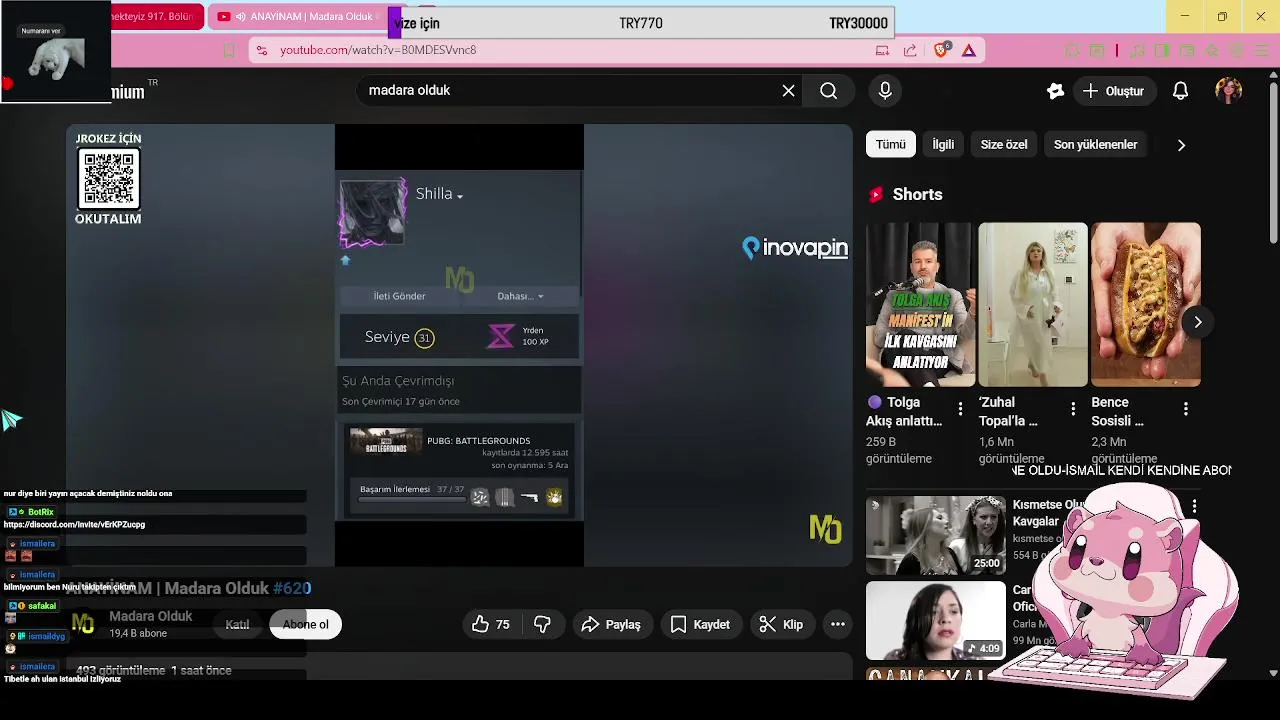Click the Paylaş button
The height and width of the screenshot is (720, 1280).
611,625
